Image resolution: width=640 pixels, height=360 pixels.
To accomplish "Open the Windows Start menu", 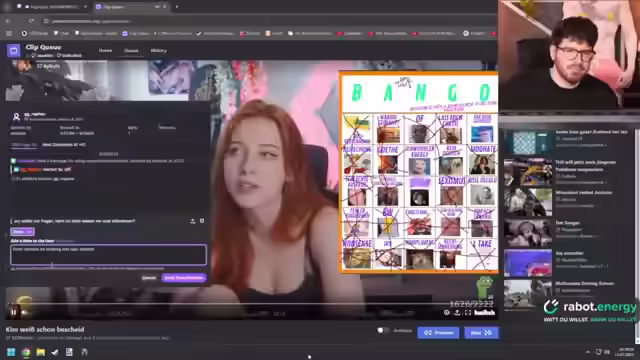I will pyautogui.click(x=11, y=352).
